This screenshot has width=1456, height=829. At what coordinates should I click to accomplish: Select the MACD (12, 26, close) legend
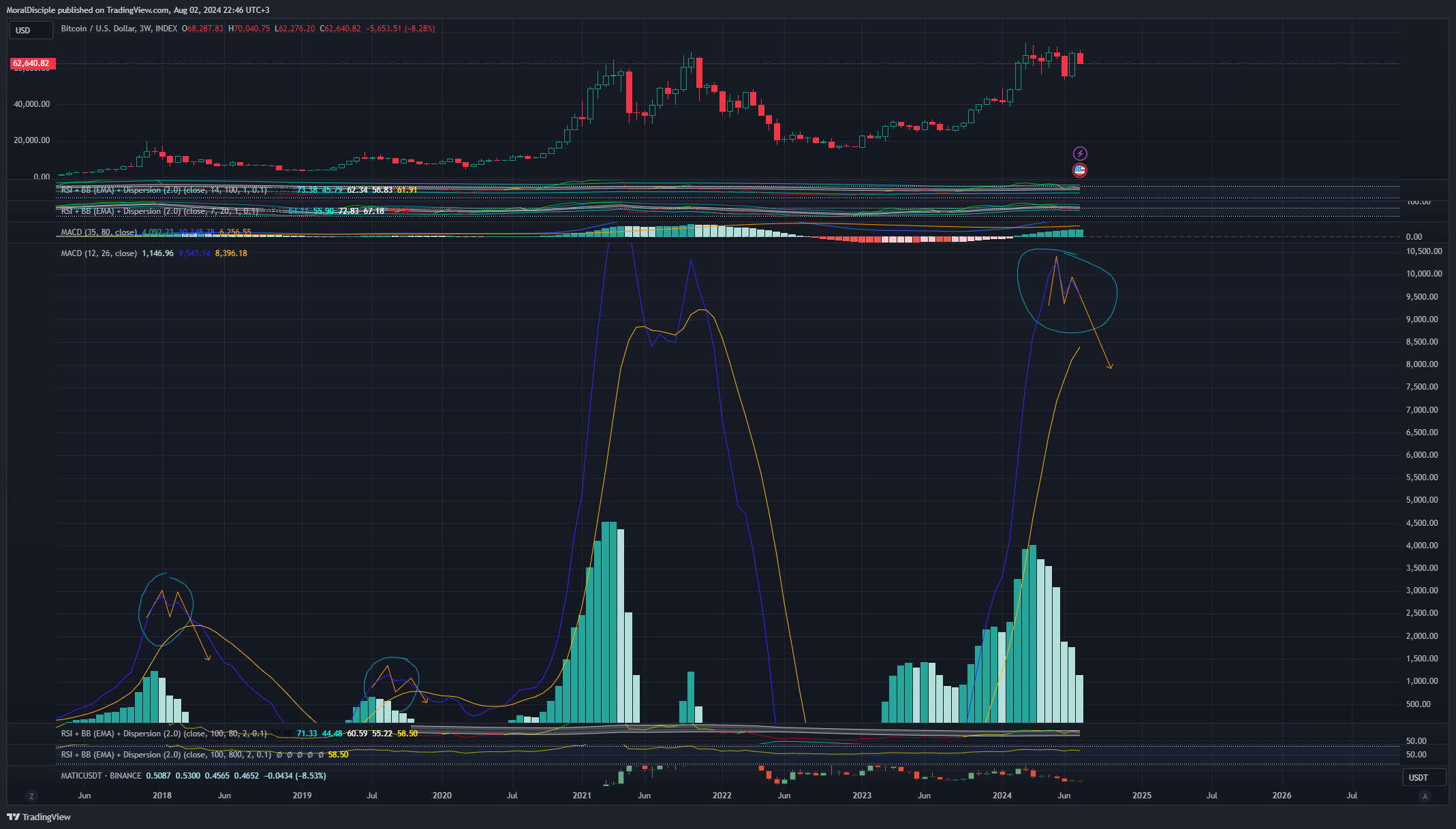point(99,253)
